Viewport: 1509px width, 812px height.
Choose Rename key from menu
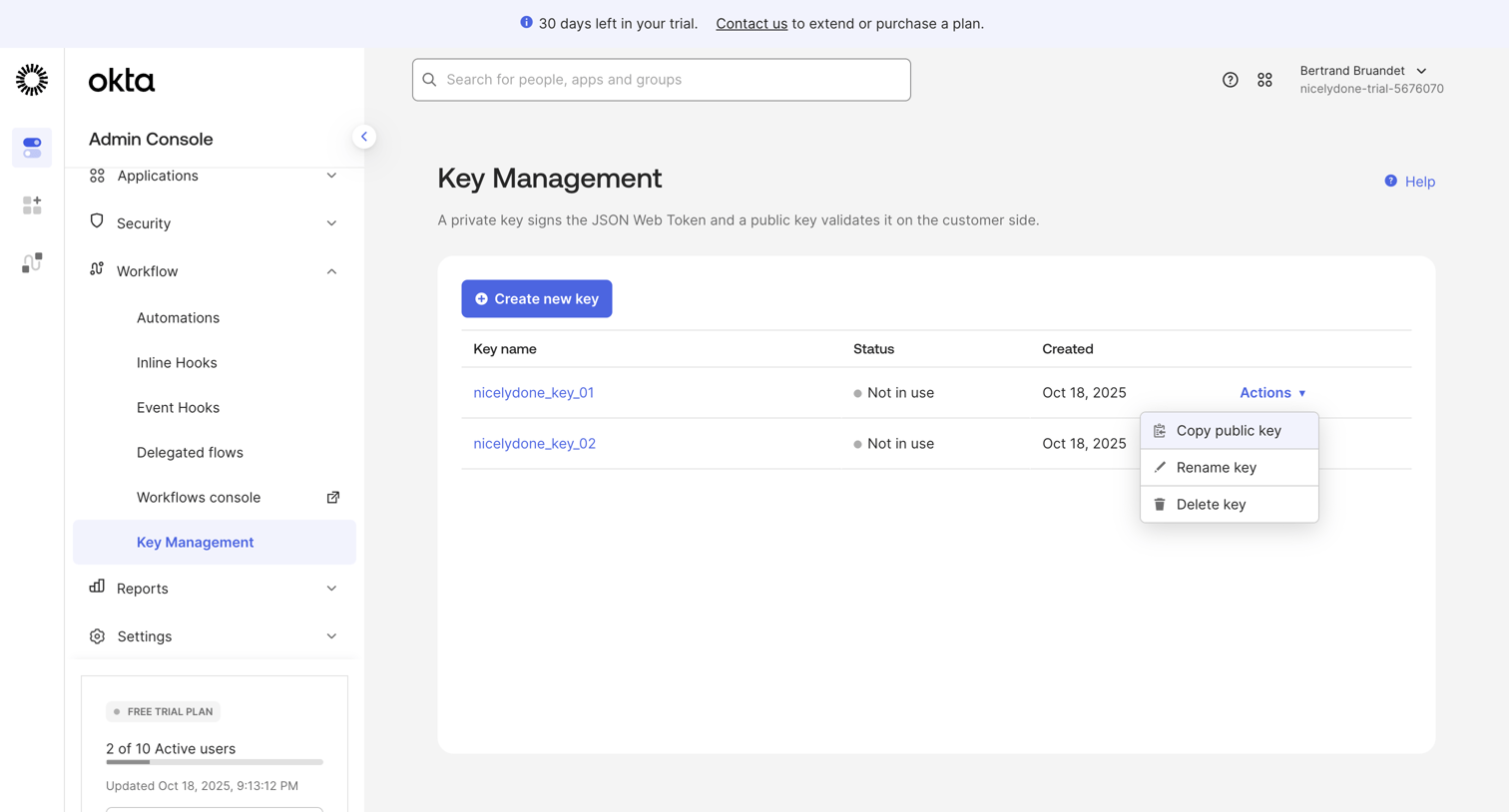coord(1229,467)
